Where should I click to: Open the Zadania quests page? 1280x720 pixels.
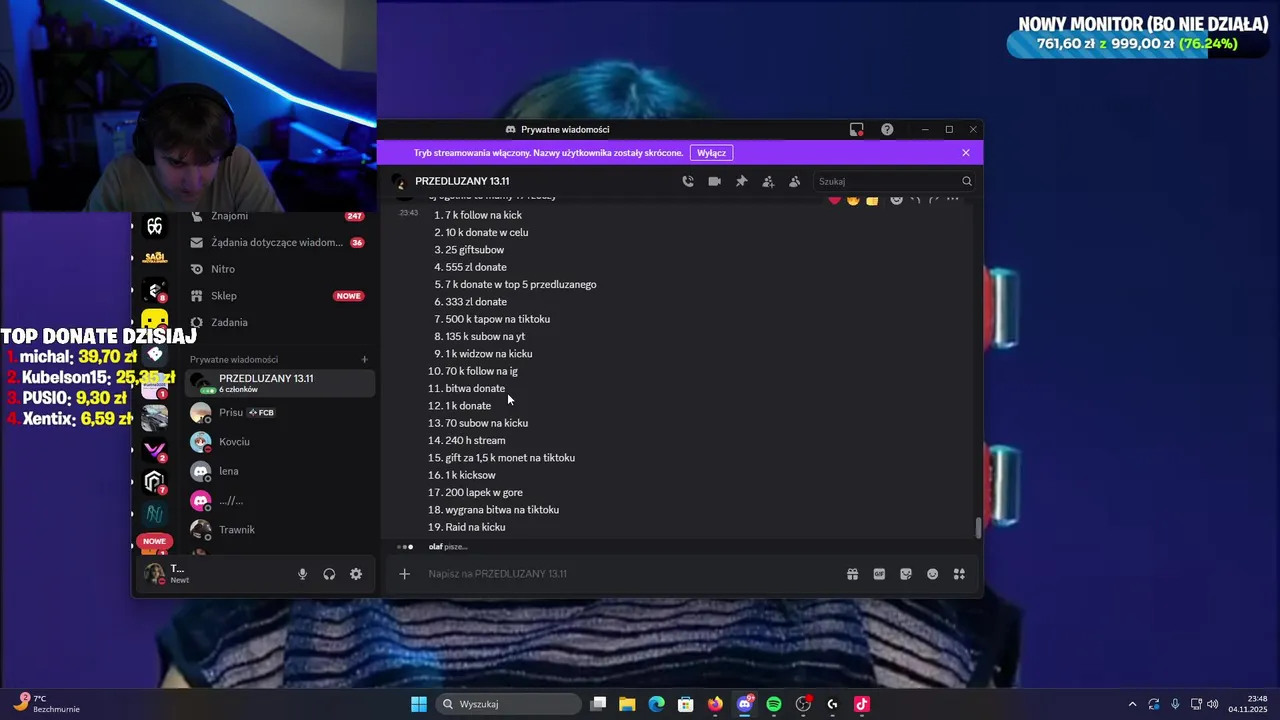pos(277,322)
